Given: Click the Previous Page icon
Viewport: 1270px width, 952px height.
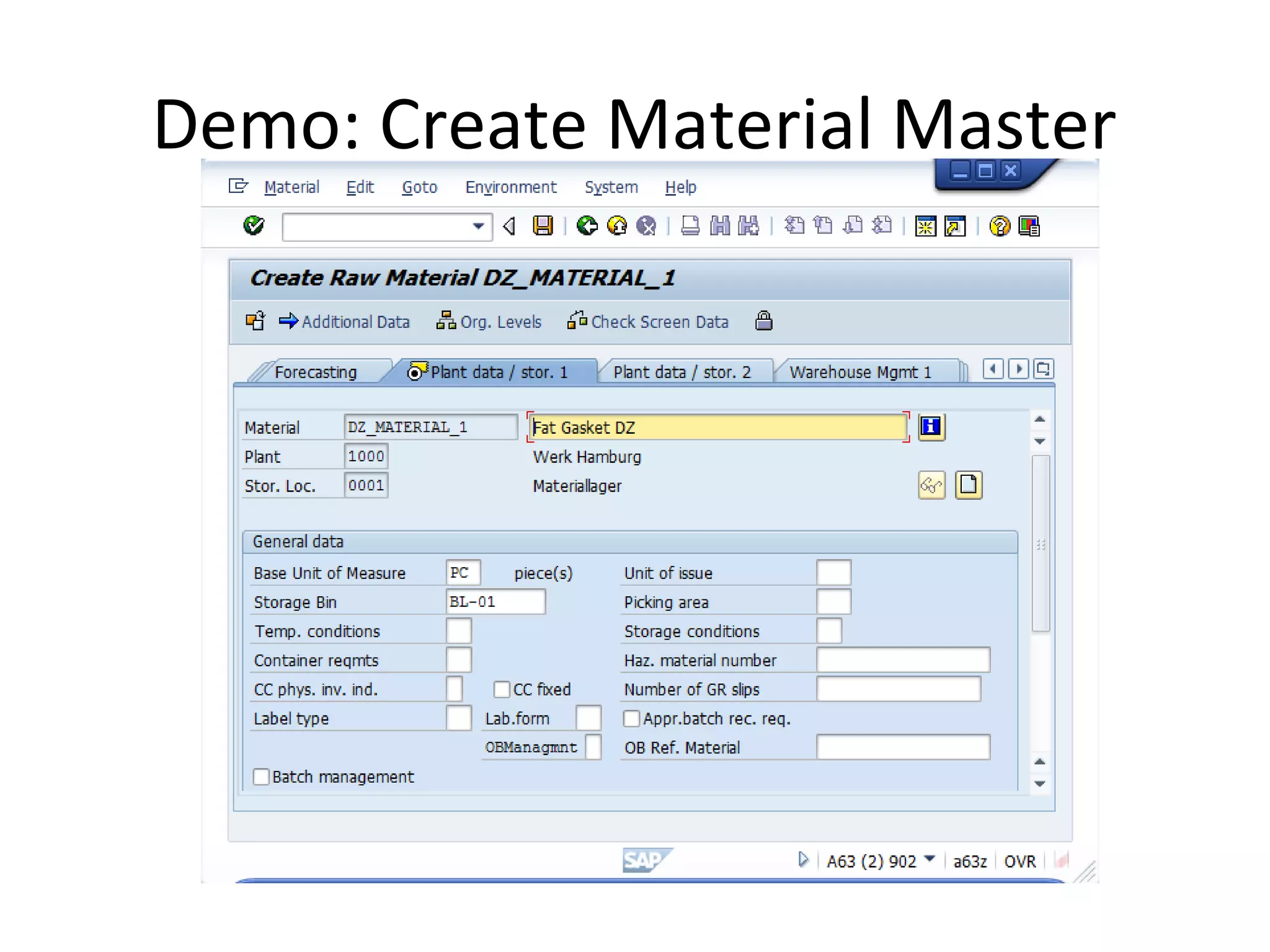Looking at the screenshot, I should pyautogui.click(x=824, y=225).
